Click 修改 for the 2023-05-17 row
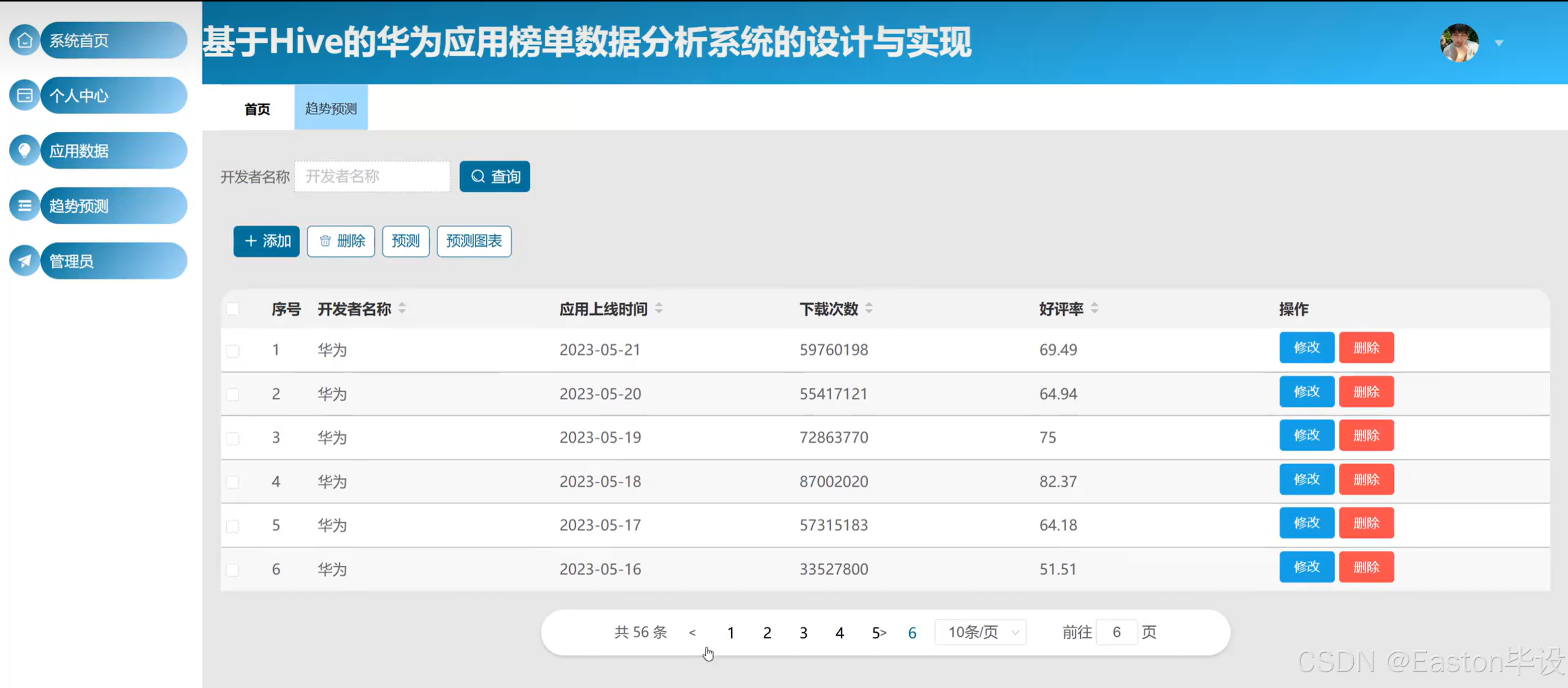This screenshot has width=1568, height=688. [1307, 523]
